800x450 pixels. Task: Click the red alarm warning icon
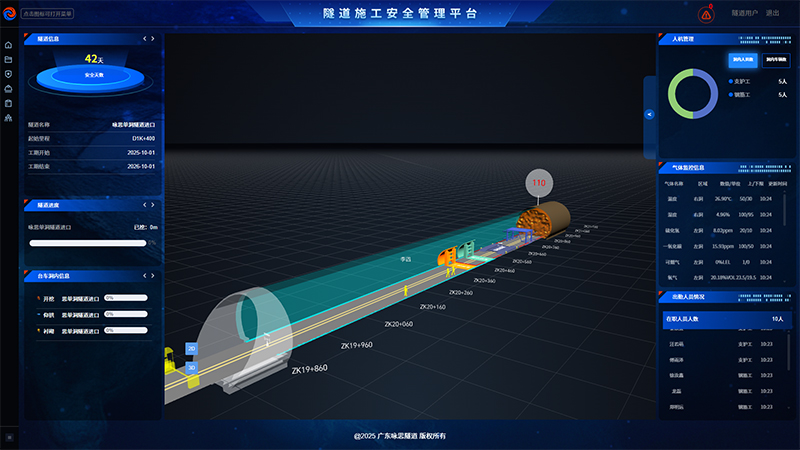(707, 15)
